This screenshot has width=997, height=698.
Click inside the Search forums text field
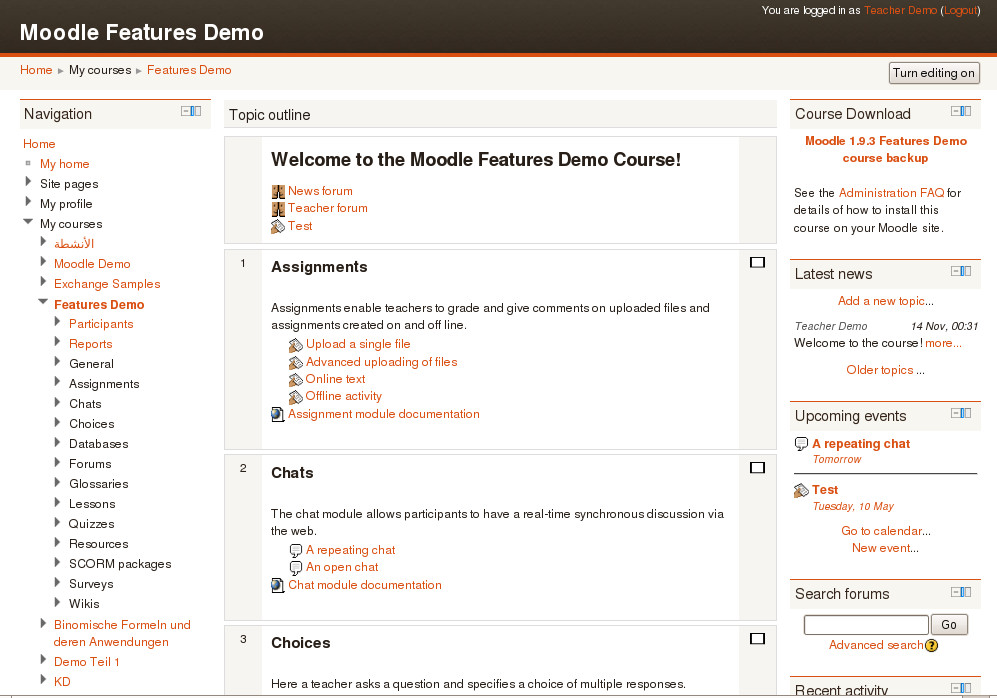coord(866,625)
